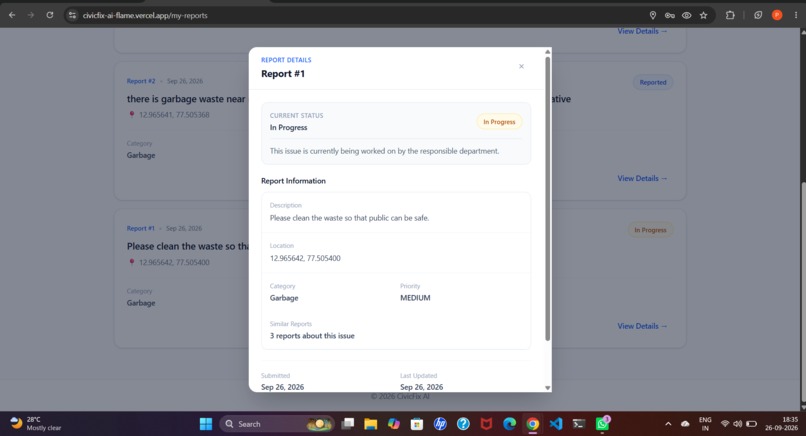Open the Chrome three-dot menu

pyautogui.click(x=796, y=15)
